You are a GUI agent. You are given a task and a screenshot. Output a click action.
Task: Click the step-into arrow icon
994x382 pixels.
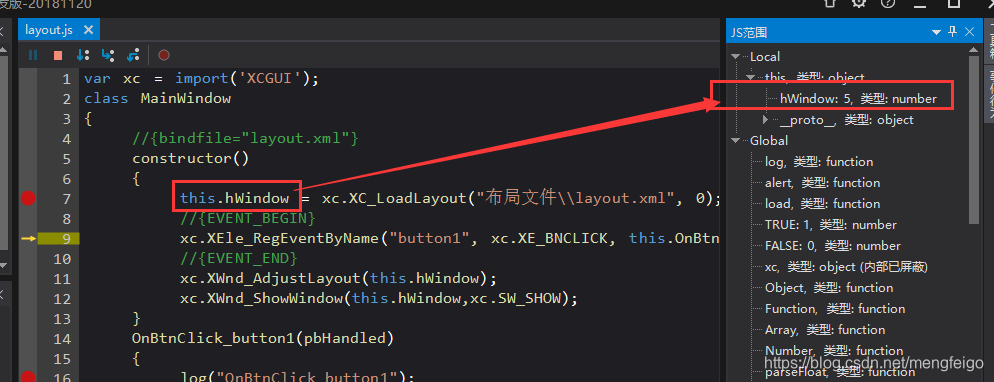108,55
